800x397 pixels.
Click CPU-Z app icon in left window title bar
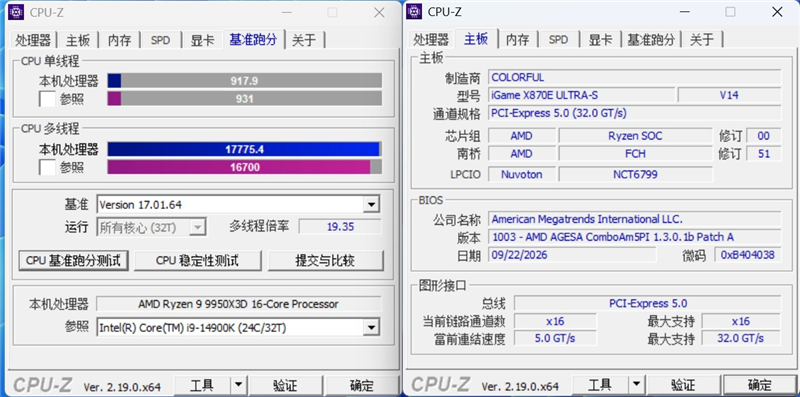pos(16,12)
